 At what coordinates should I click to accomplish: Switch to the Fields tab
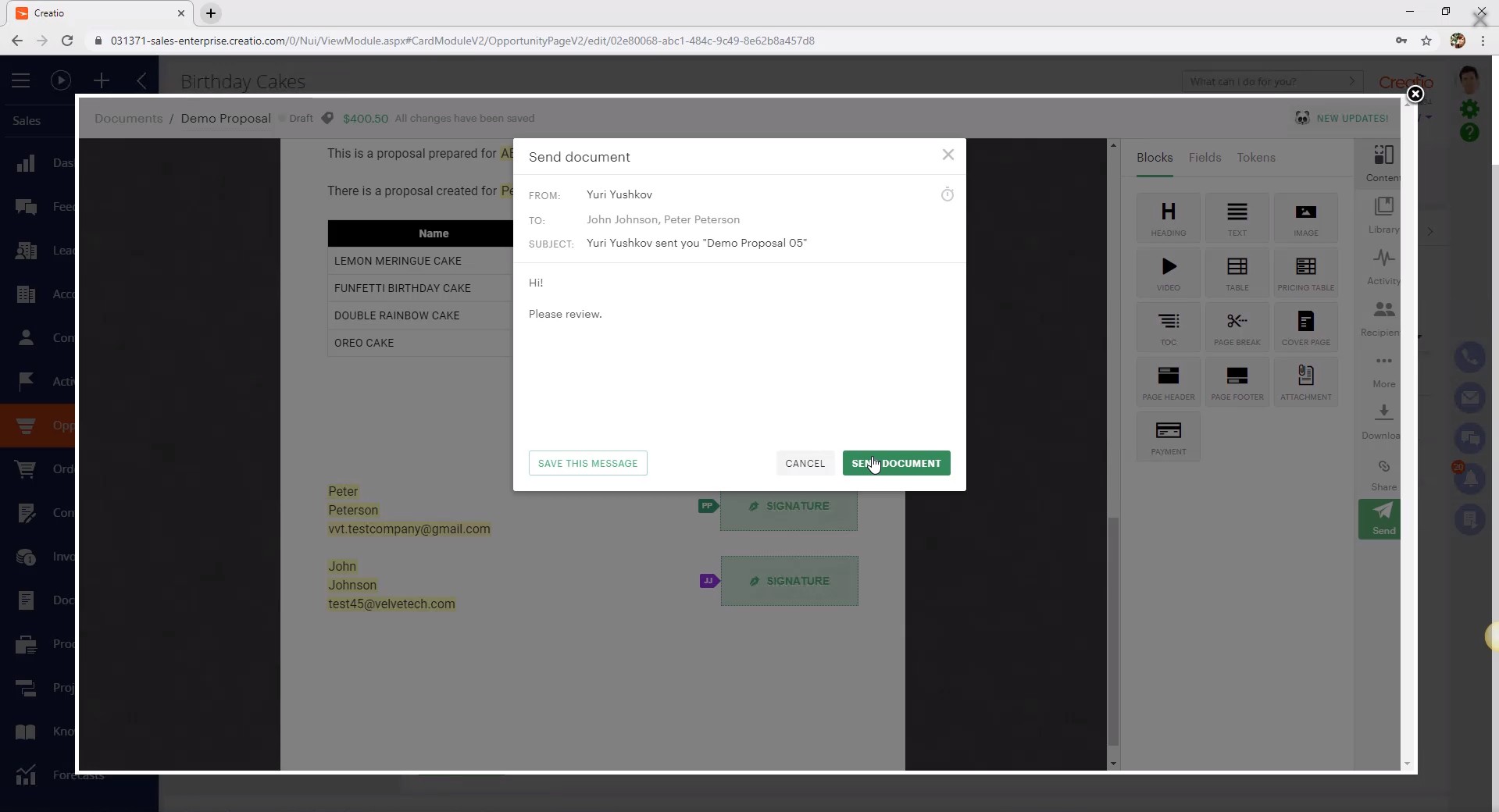[x=1205, y=158]
